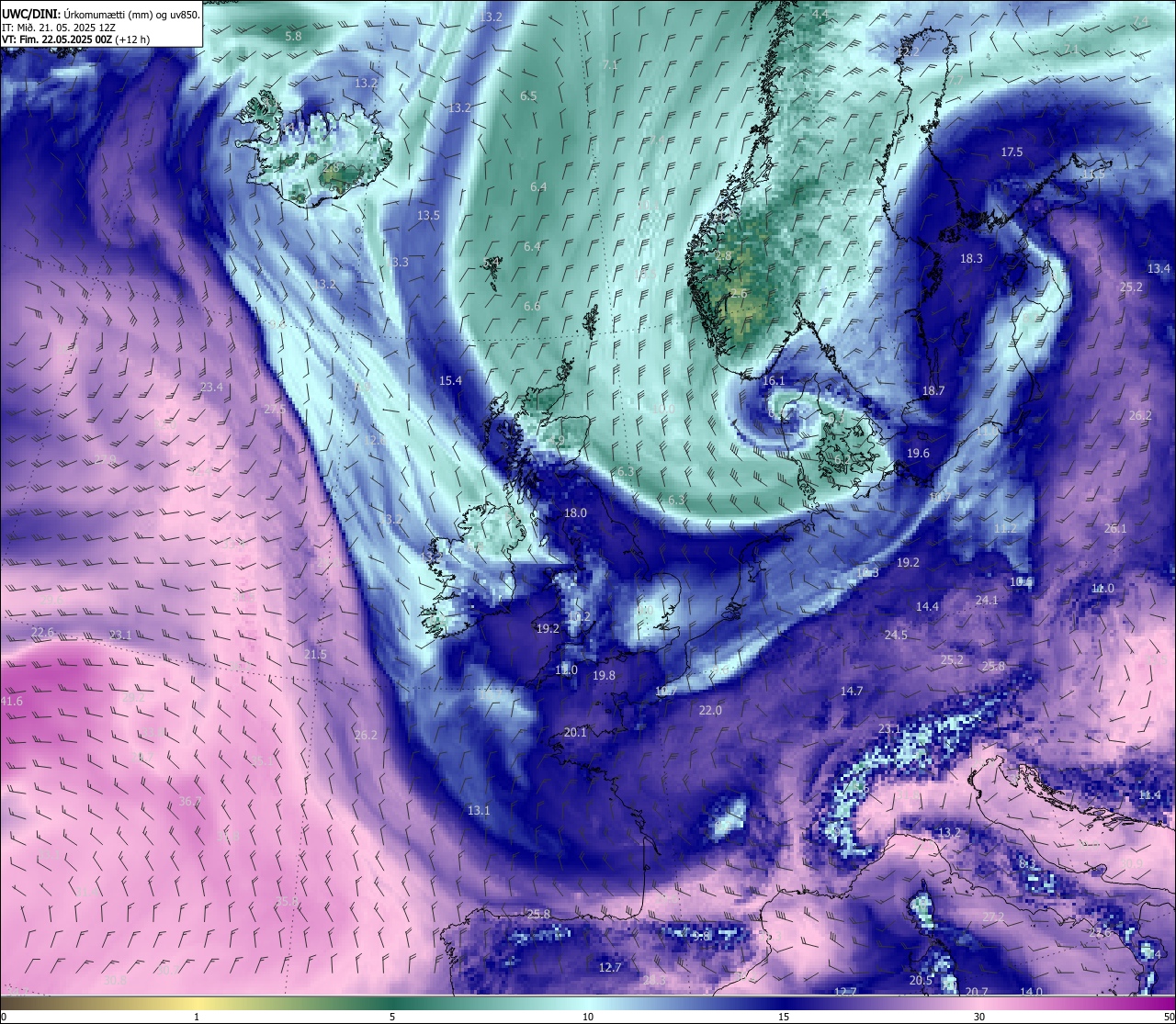Click the map value 11.0
The height and width of the screenshot is (1024, 1176).
1102,588
